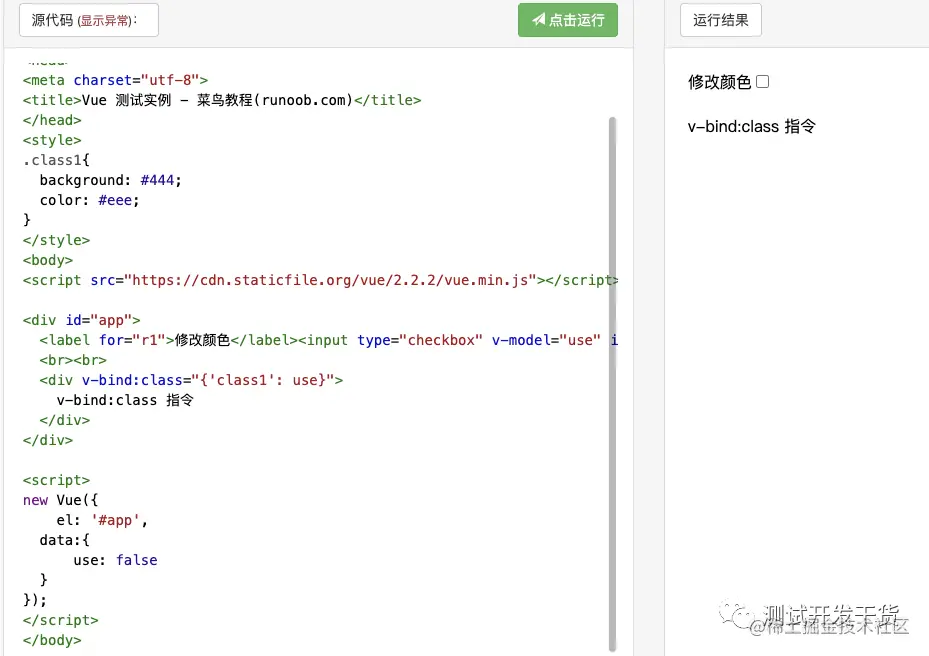Toggle the 修改颜色 checkbox in result pane
The width and height of the screenshot is (929, 656).
tap(763, 81)
